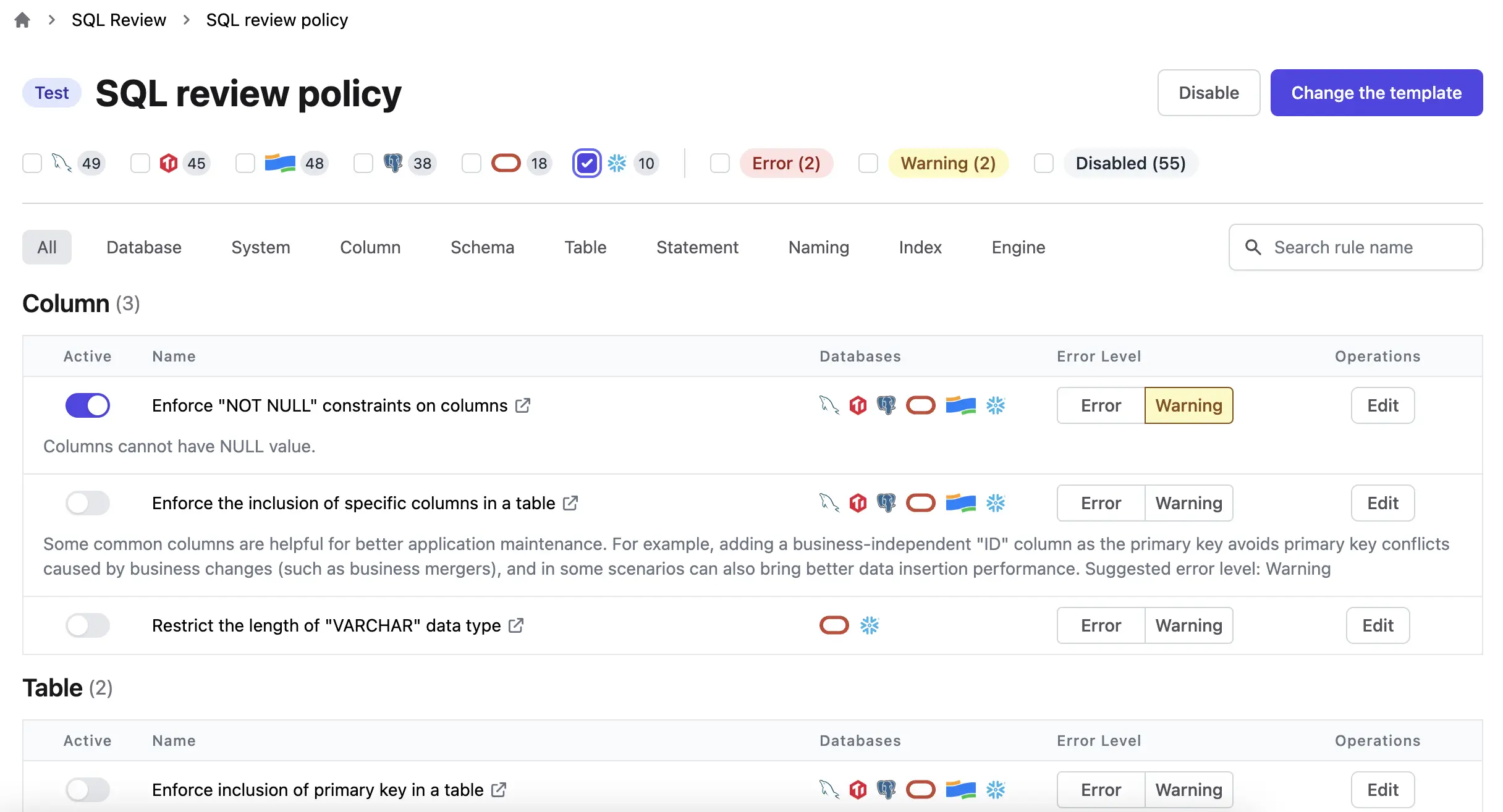Select the Engine filter category
This screenshot has height=812, width=1503.
[1017, 247]
